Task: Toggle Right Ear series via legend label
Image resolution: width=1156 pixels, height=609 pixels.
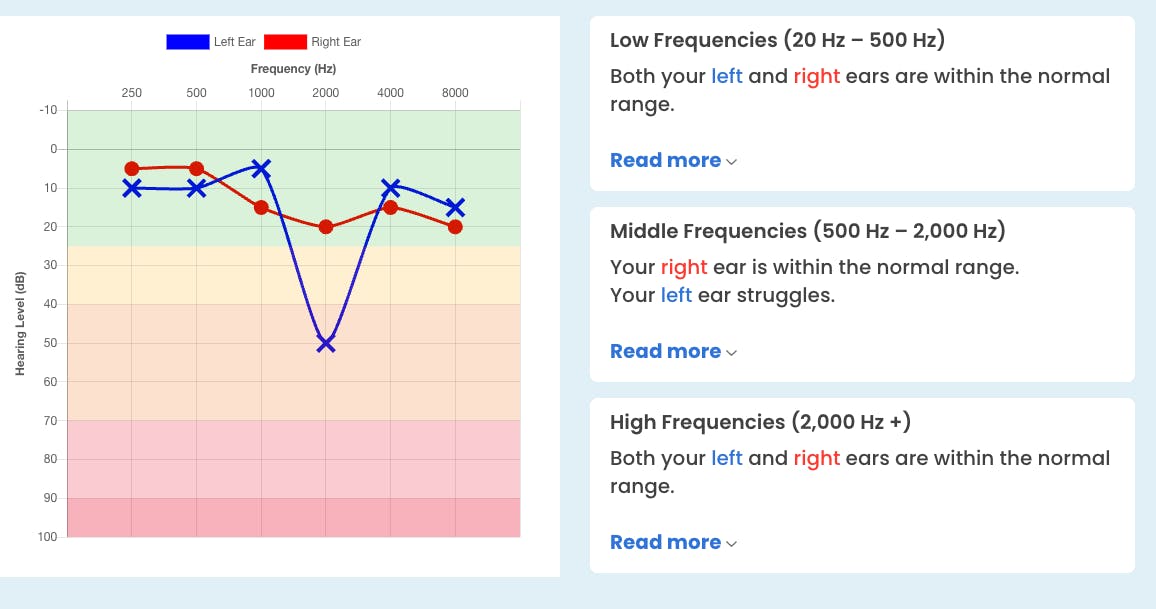Action: click(336, 42)
